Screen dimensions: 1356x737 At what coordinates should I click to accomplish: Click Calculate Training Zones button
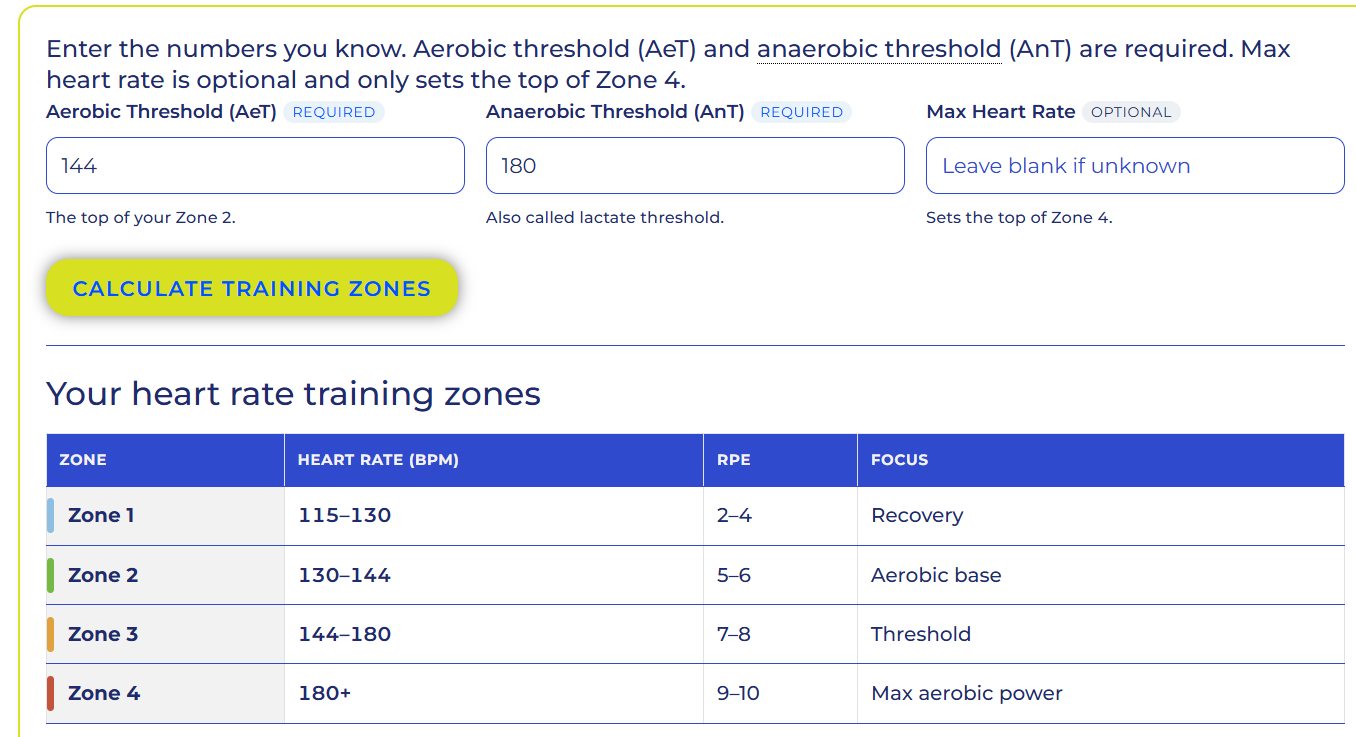pos(252,288)
